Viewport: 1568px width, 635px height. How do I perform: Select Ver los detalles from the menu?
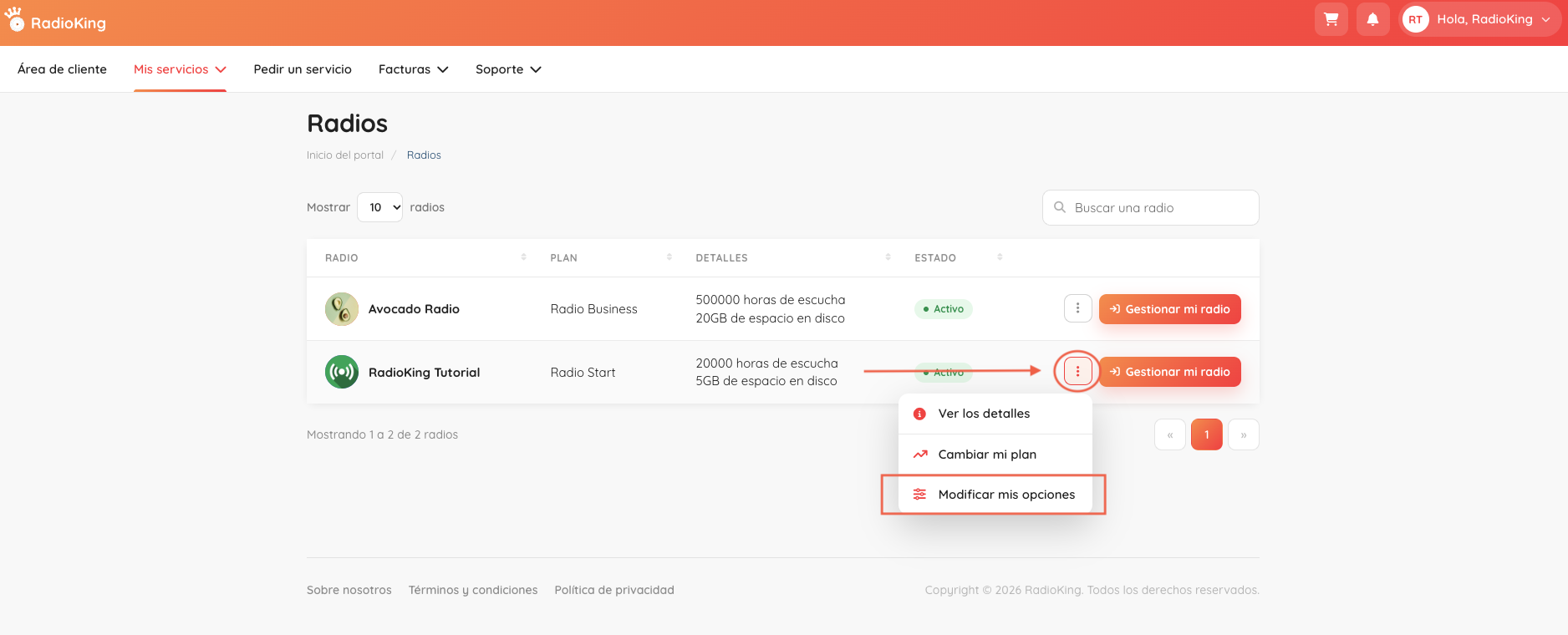point(995,414)
